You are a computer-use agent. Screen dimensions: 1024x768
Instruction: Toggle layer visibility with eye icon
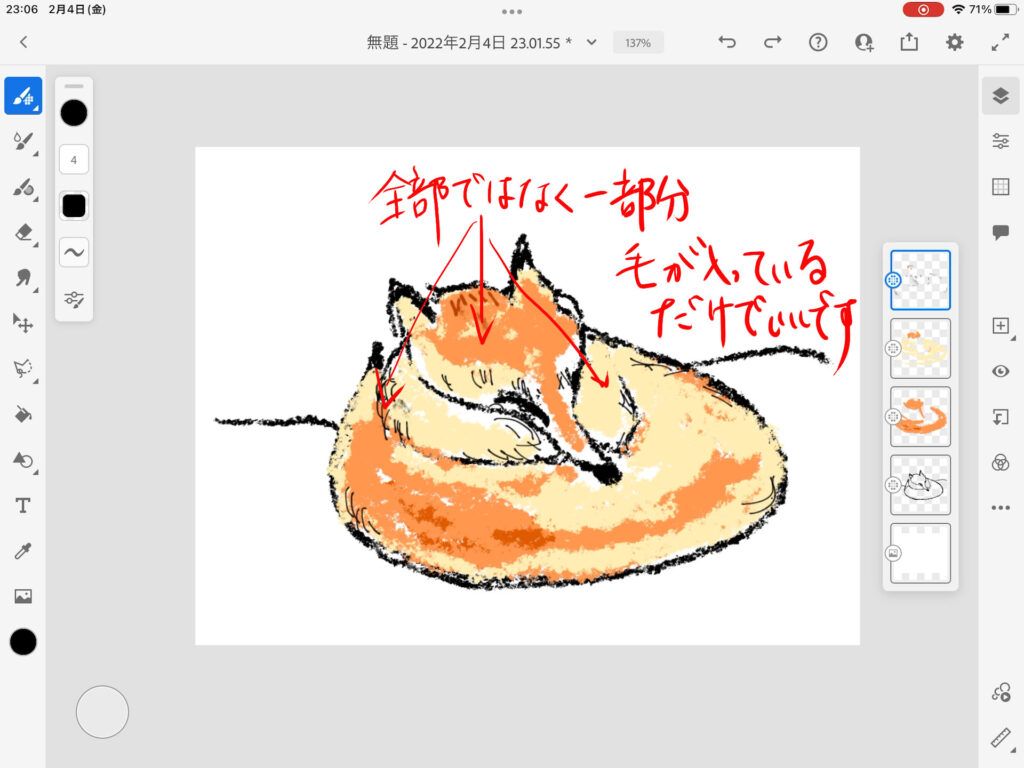(1000, 371)
